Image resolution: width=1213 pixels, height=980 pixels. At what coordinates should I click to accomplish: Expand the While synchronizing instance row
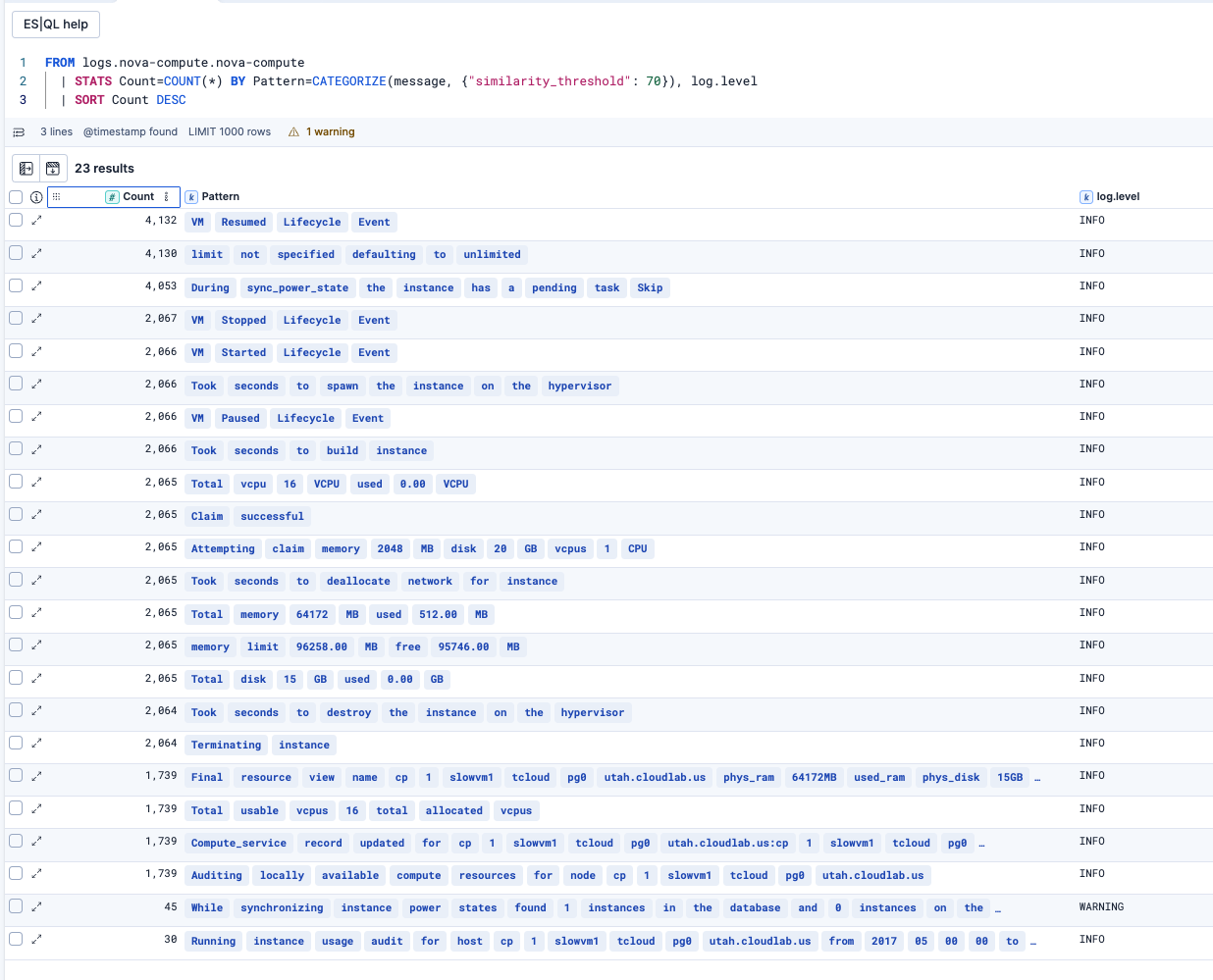(36, 906)
